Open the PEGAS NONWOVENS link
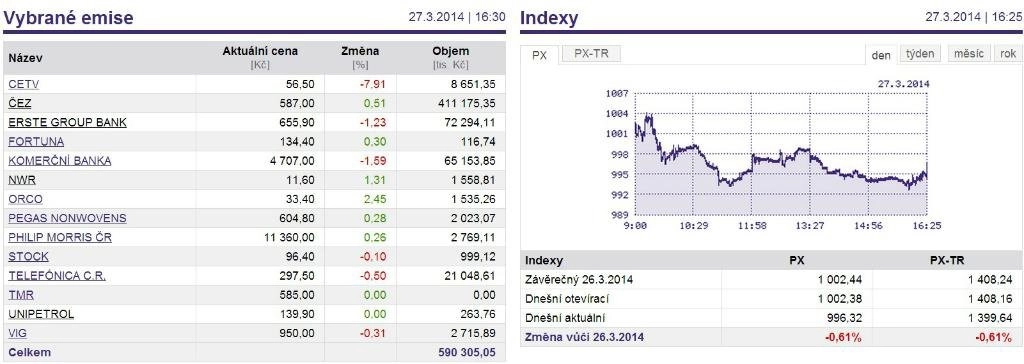 pyautogui.click(x=67, y=218)
